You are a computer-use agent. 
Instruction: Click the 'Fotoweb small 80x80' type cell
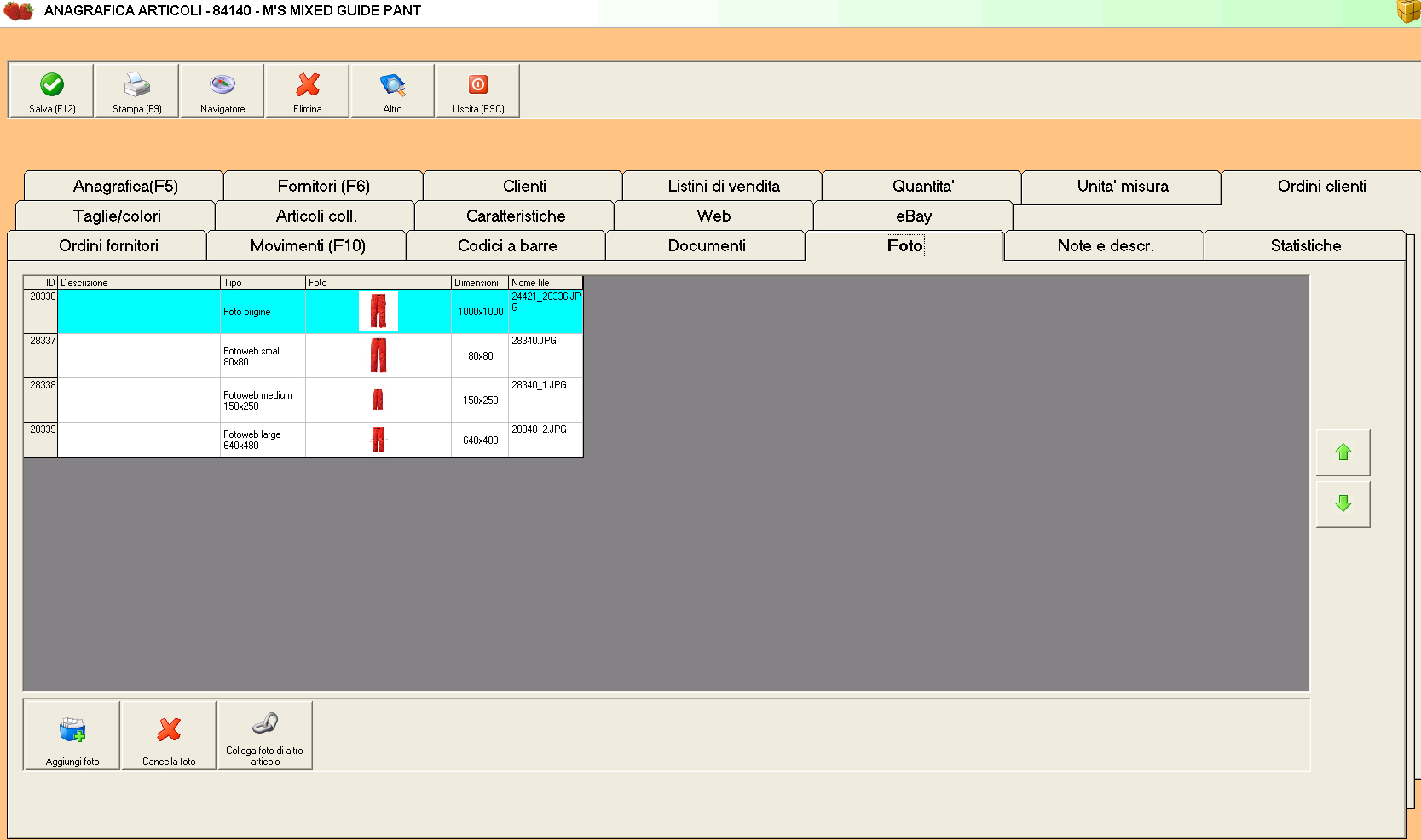[x=263, y=355]
